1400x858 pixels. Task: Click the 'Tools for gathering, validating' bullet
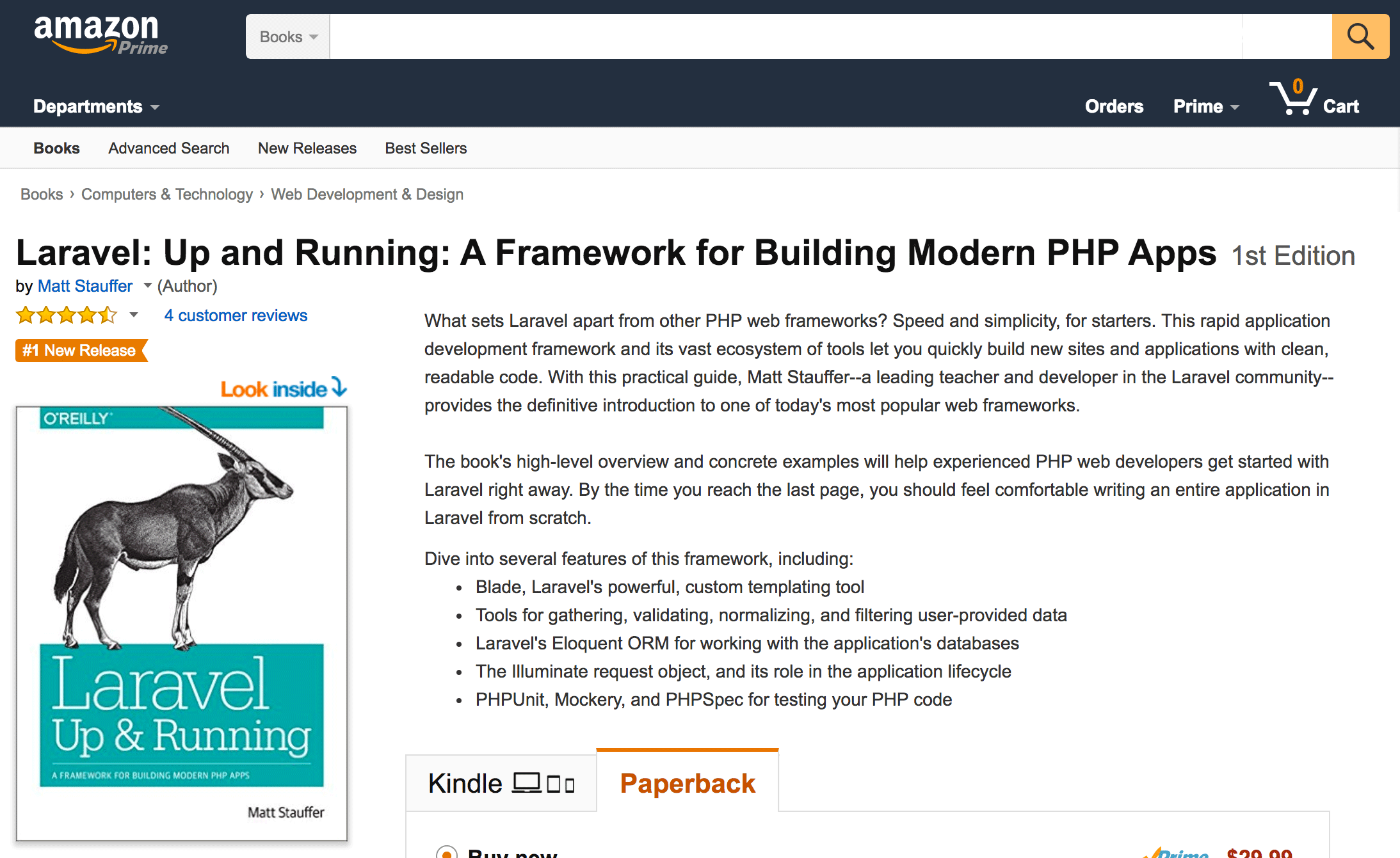(771, 615)
